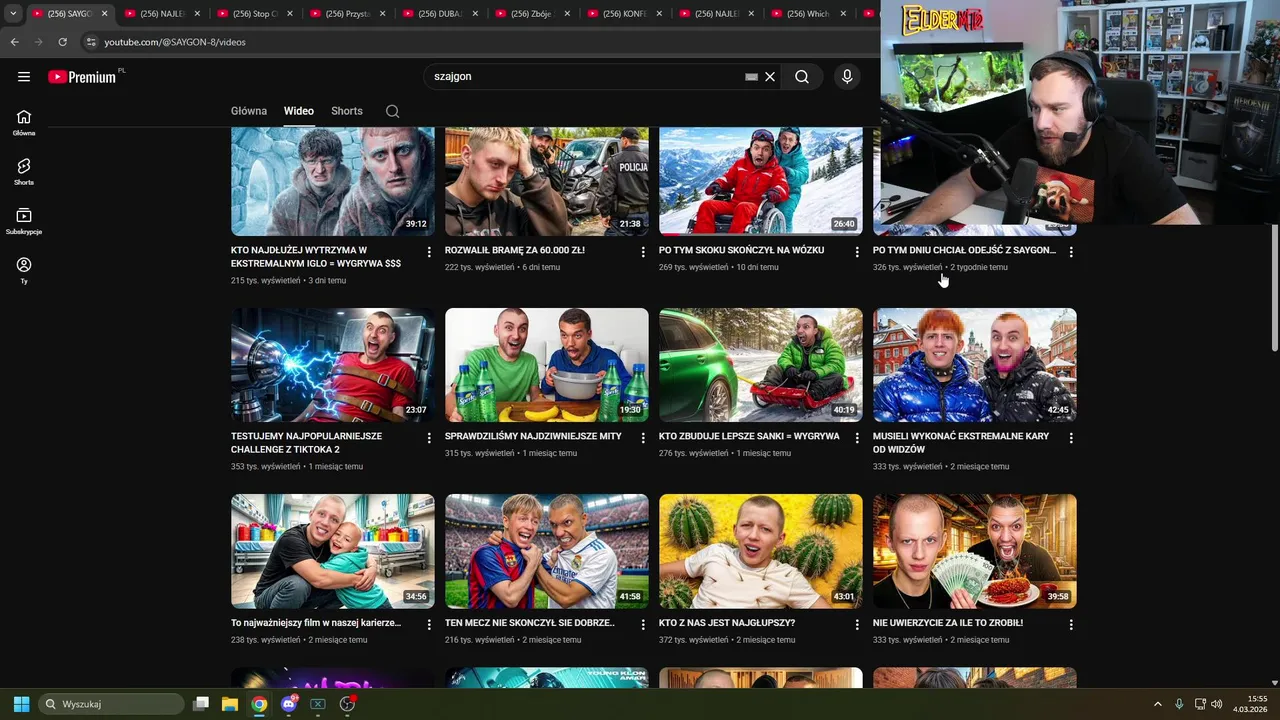
Task: Open the Windows Start menu
Action: coord(21,704)
